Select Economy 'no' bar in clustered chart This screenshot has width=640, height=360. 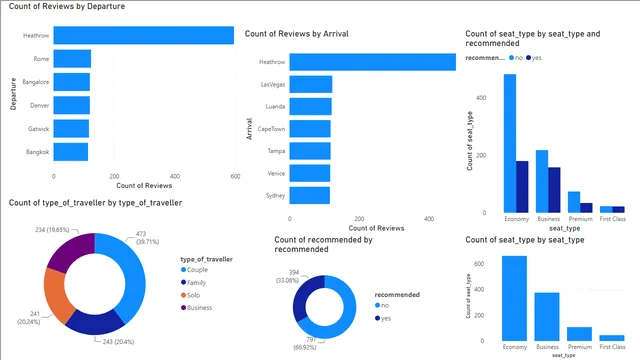510,143
